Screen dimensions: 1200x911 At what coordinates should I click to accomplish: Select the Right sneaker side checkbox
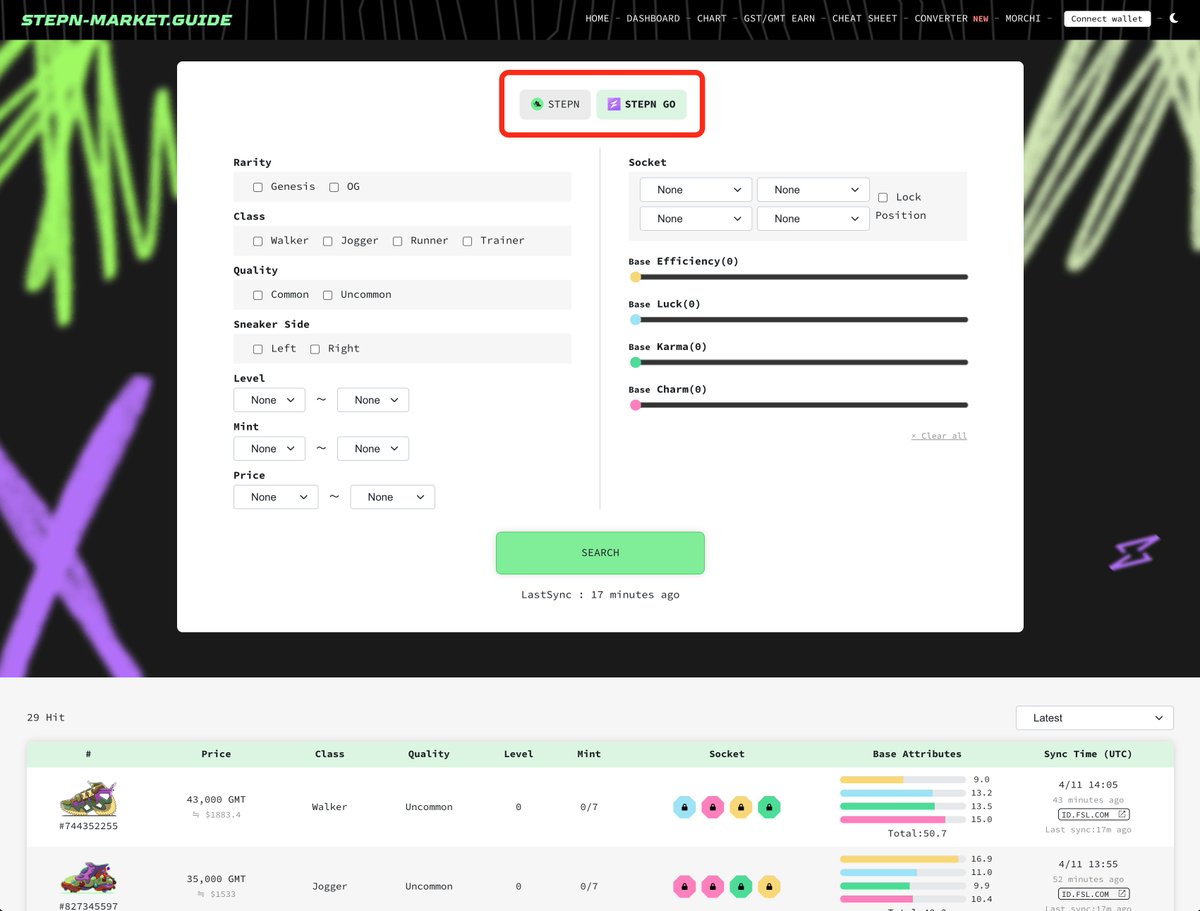[315, 349]
